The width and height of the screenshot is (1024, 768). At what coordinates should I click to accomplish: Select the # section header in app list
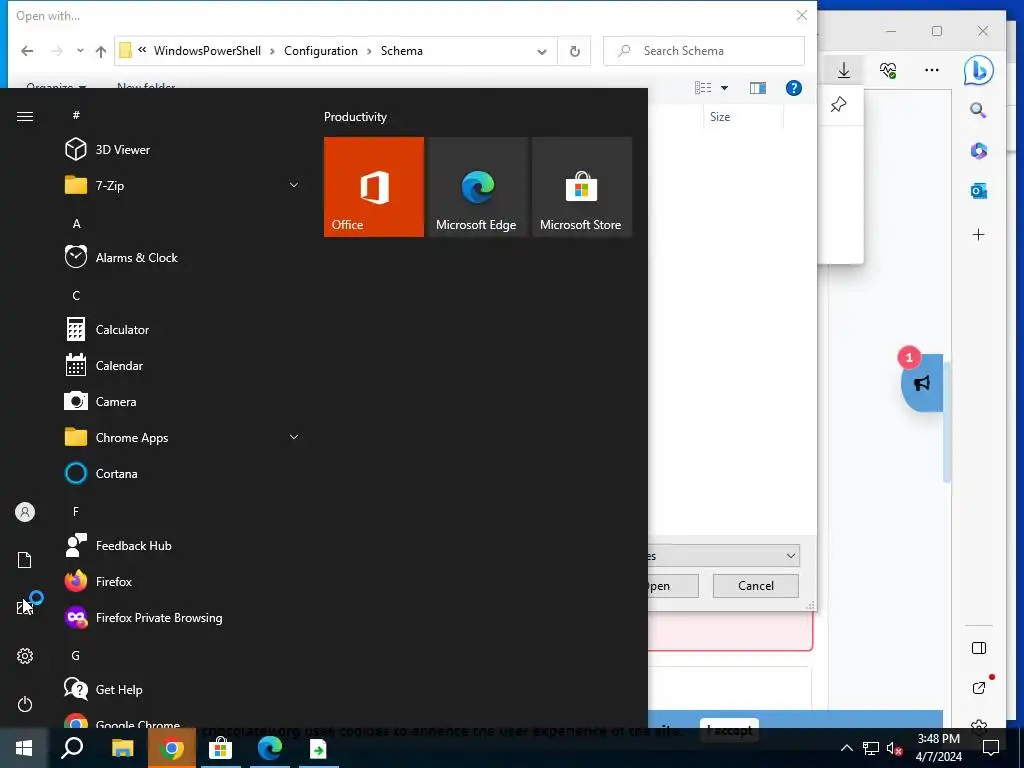[76, 115]
